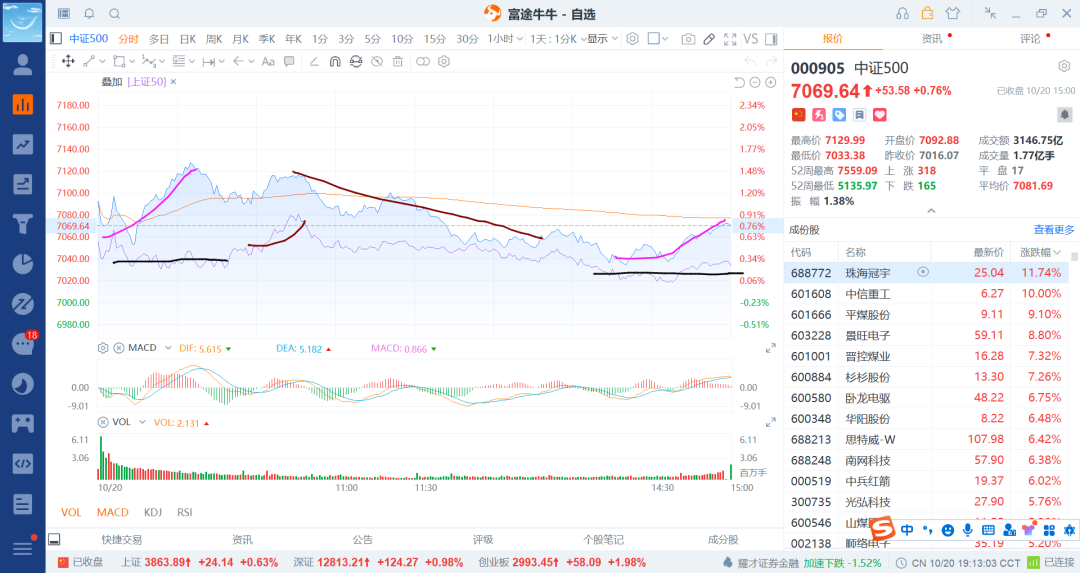Switch to the KDJ indicator tab
Screen dimensions: 1080x573
click(x=153, y=512)
